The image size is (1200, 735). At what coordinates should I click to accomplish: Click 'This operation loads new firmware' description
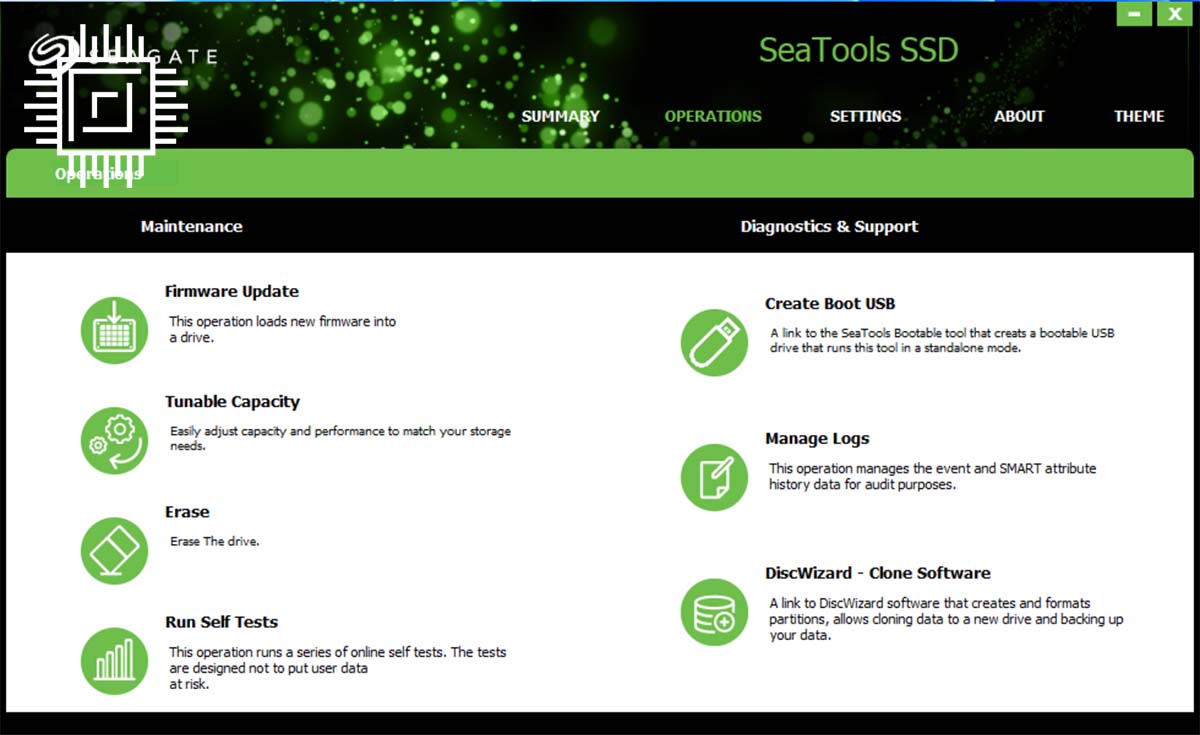282,330
